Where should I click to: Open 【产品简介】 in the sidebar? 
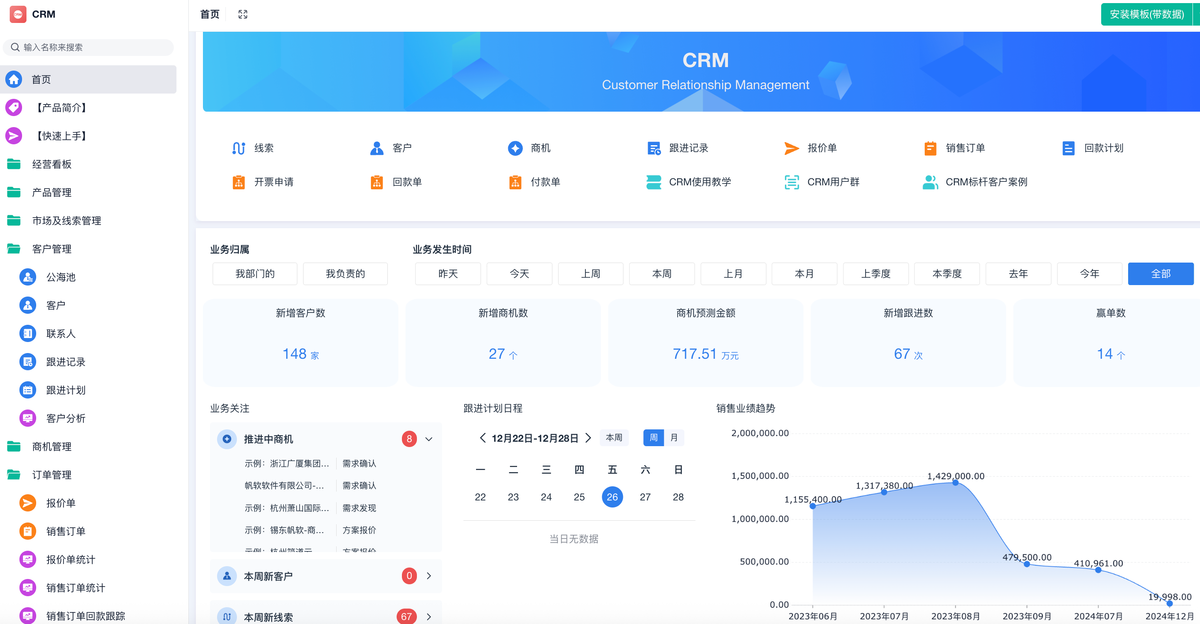coord(89,107)
